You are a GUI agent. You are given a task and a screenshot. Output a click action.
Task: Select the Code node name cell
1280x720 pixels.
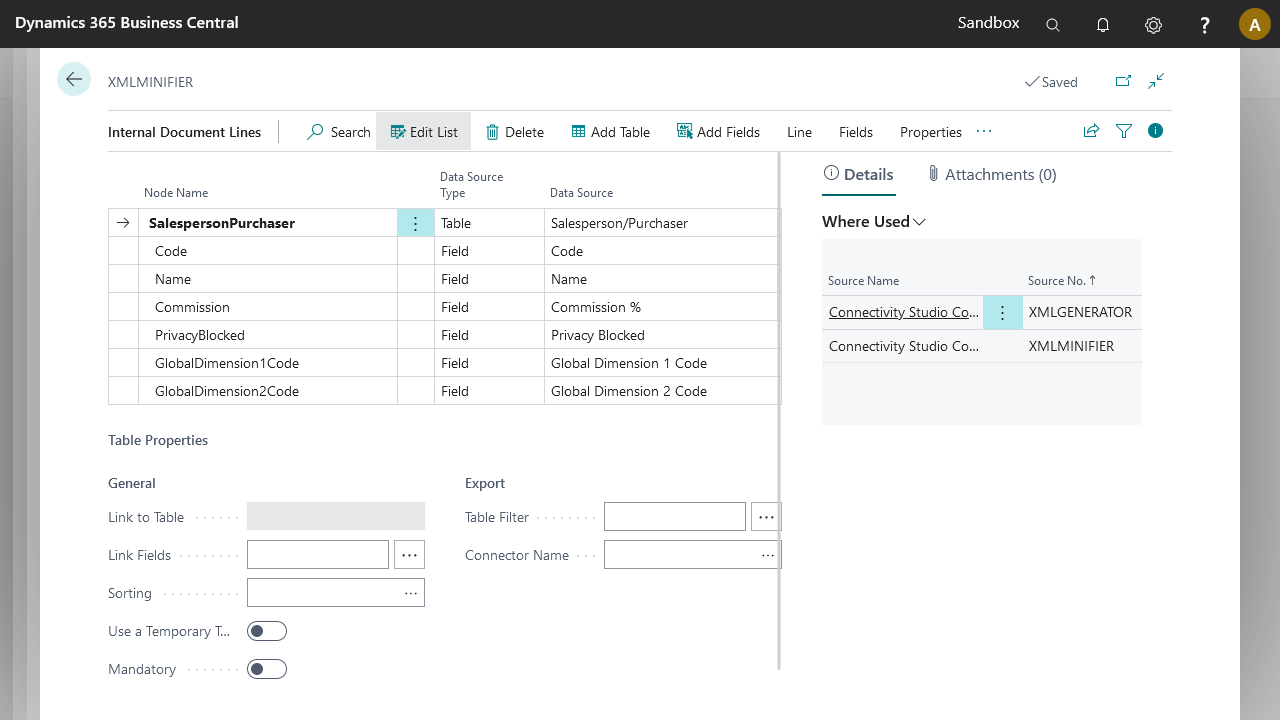268,251
